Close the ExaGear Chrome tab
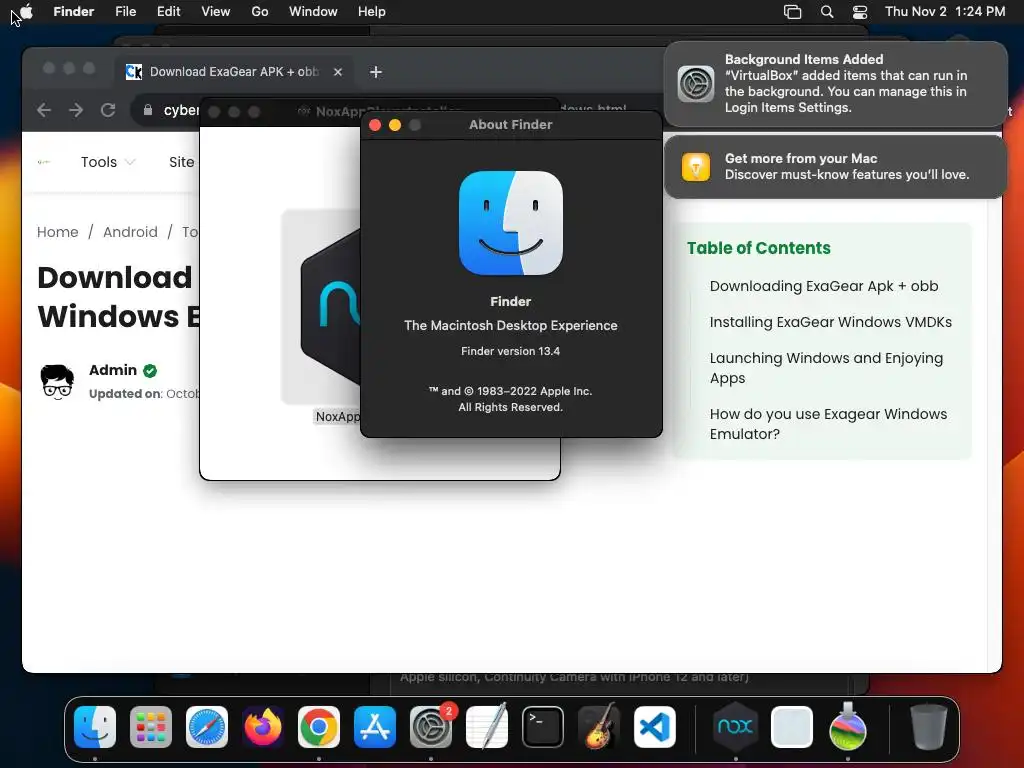This screenshot has width=1024, height=768. click(x=338, y=72)
